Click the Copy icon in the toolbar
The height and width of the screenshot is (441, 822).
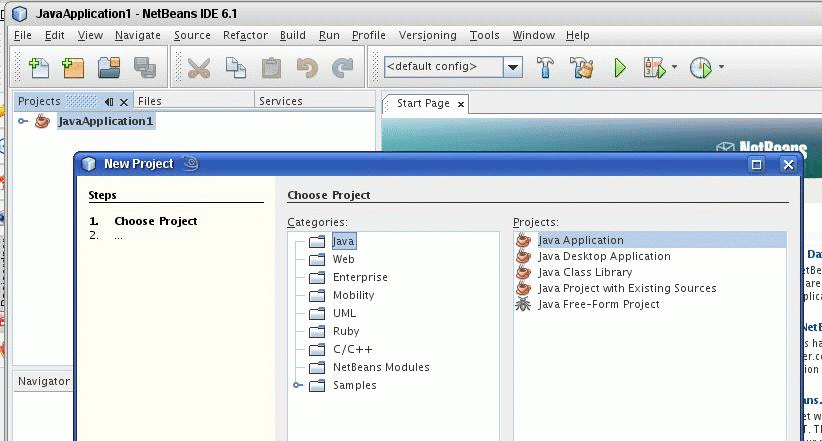coord(235,68)
